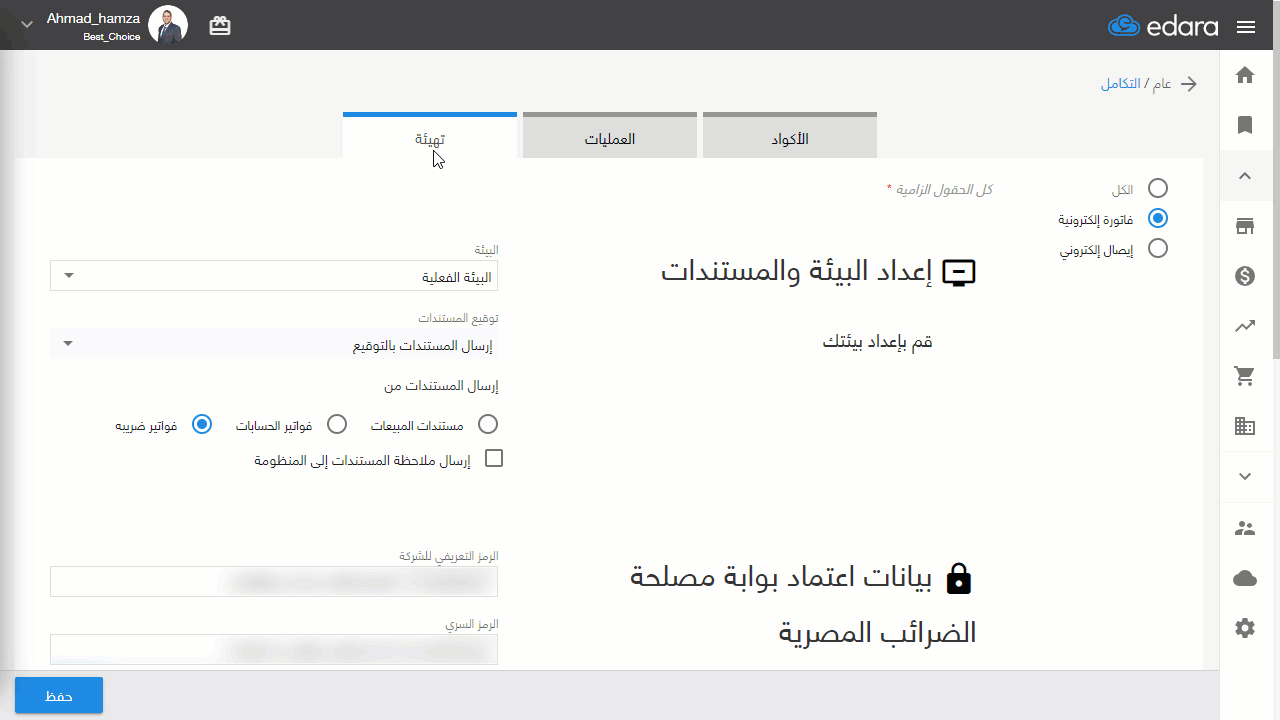
Task: Click the الرمز التعريفي للشركة field
Action: (x=274, y=581)
